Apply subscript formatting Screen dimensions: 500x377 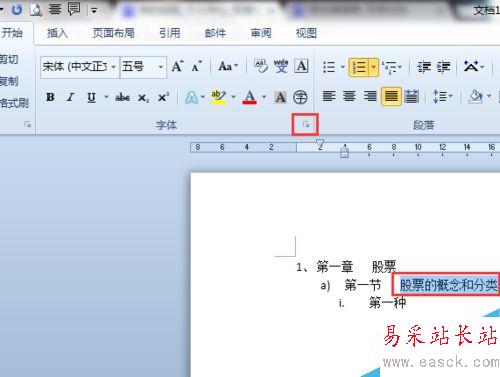[x=143, y=98]
